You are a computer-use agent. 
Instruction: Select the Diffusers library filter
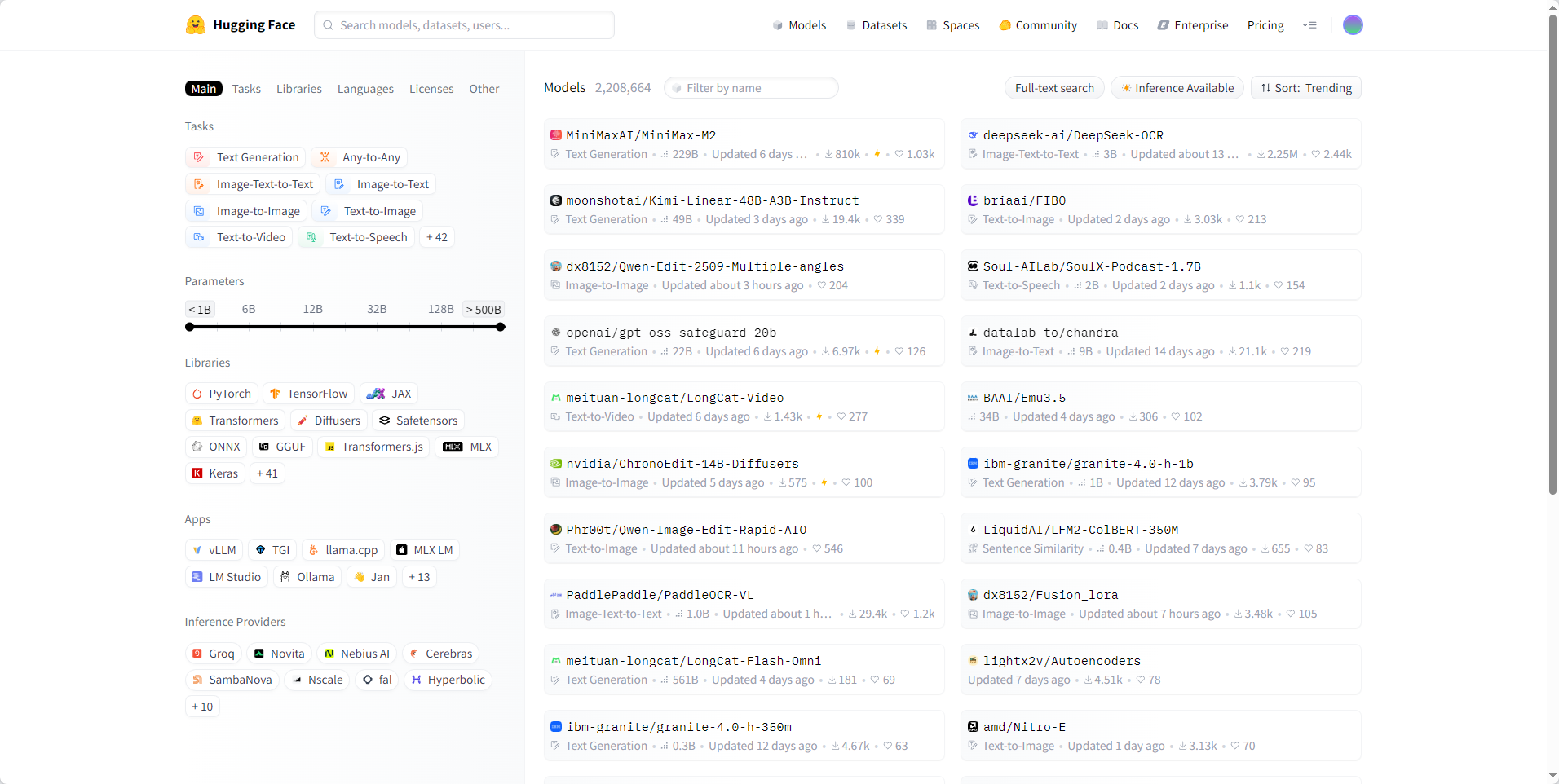click(x=329, y=421)
